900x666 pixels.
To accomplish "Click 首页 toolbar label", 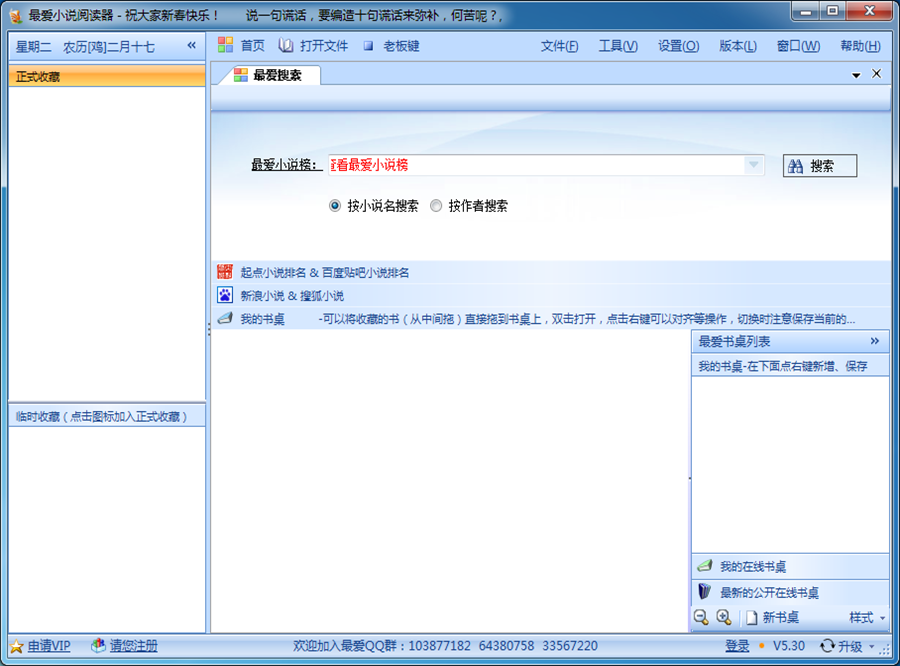I will tap(253, 46).
